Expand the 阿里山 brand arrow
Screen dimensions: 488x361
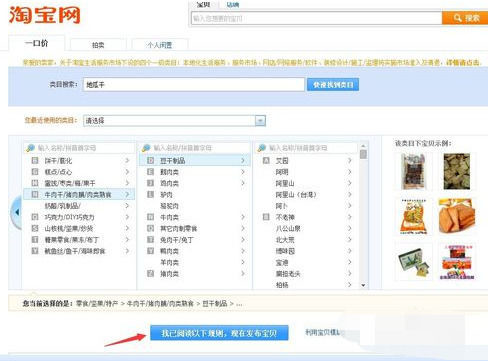tap(349, 183)
